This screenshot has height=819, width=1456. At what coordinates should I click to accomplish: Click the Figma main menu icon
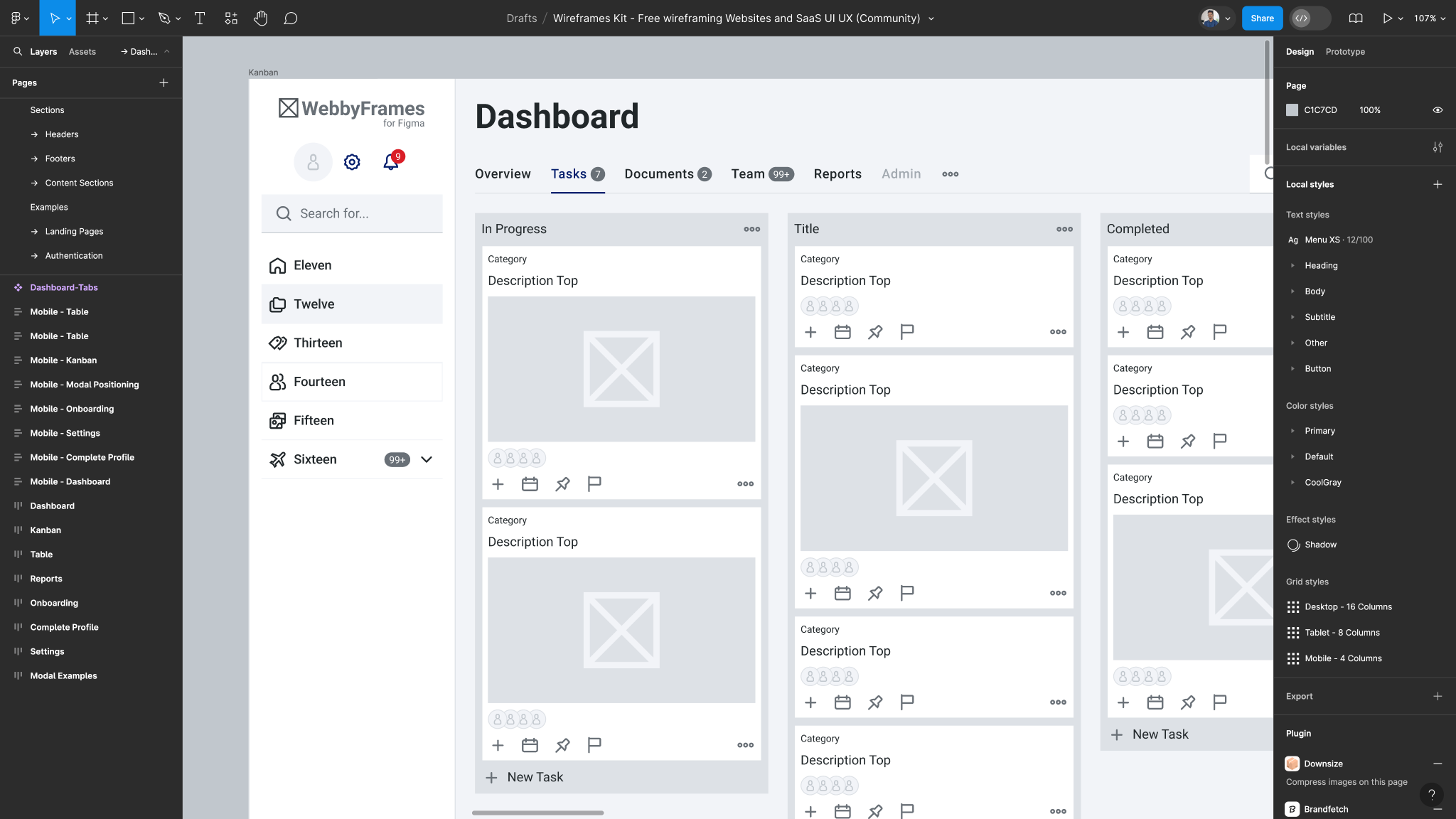pos(16,18)
